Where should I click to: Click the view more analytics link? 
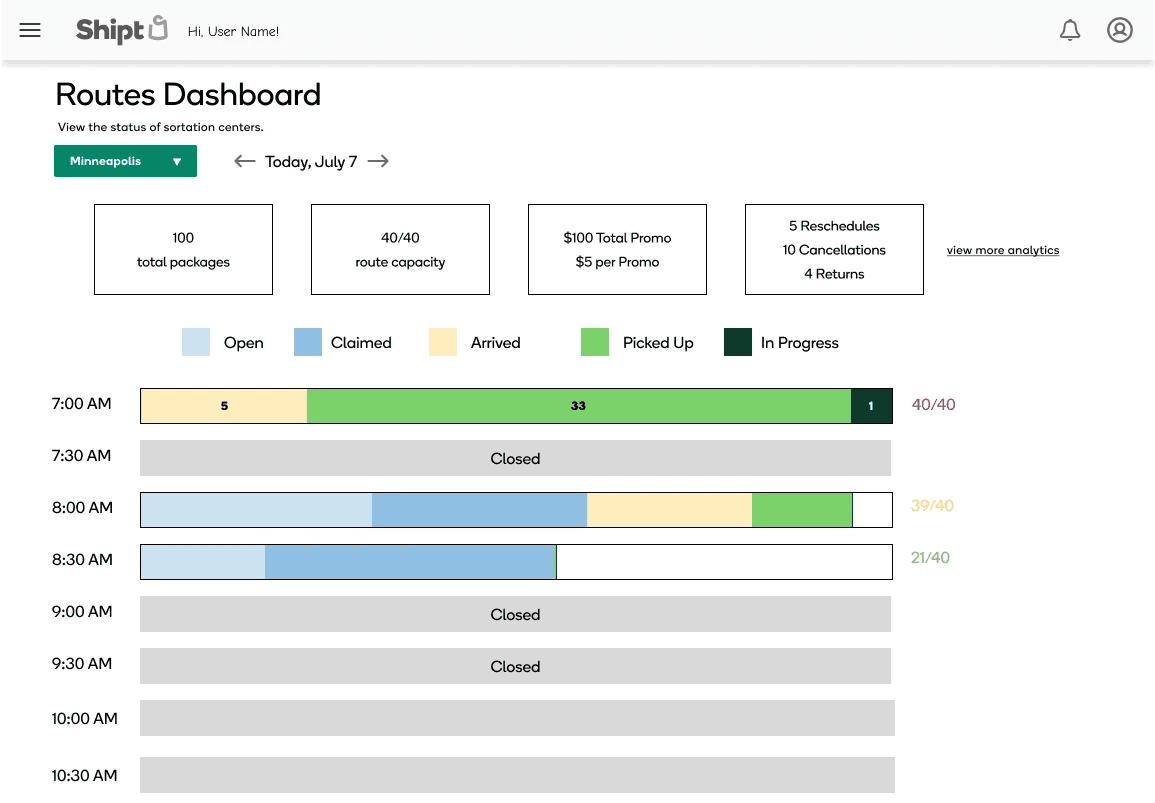[1003, 250]
